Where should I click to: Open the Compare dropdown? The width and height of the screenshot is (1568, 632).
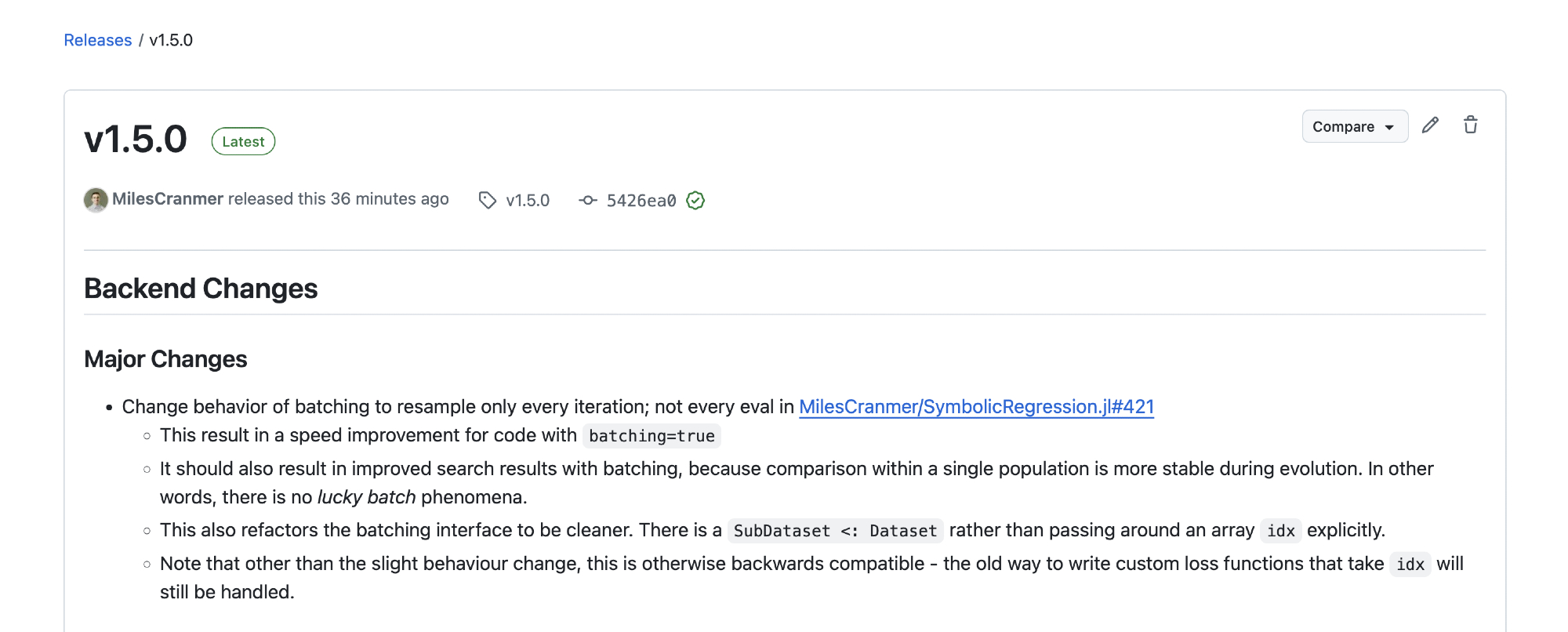click(1344, 127)
